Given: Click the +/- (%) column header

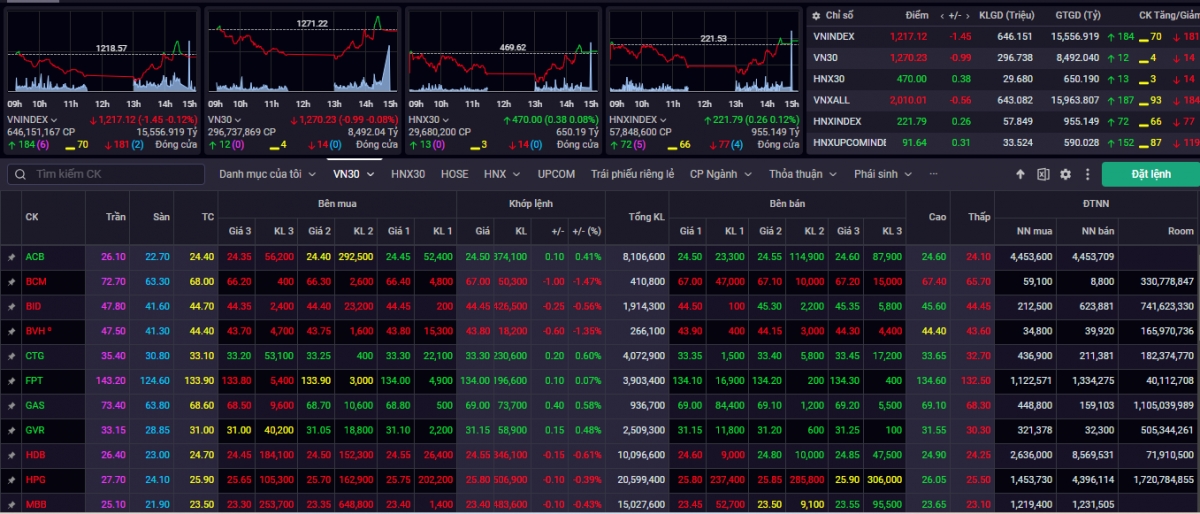Looking at the screenshot, I should click(x=587, y=230).
